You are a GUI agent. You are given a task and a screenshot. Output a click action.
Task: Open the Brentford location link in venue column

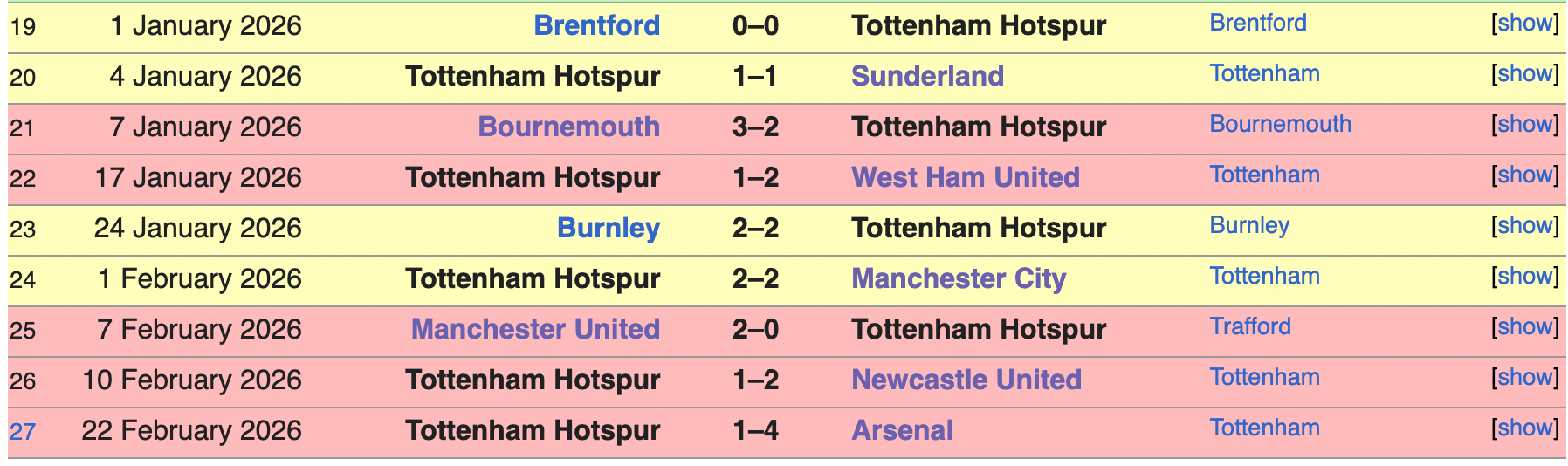pos(1257,23)
